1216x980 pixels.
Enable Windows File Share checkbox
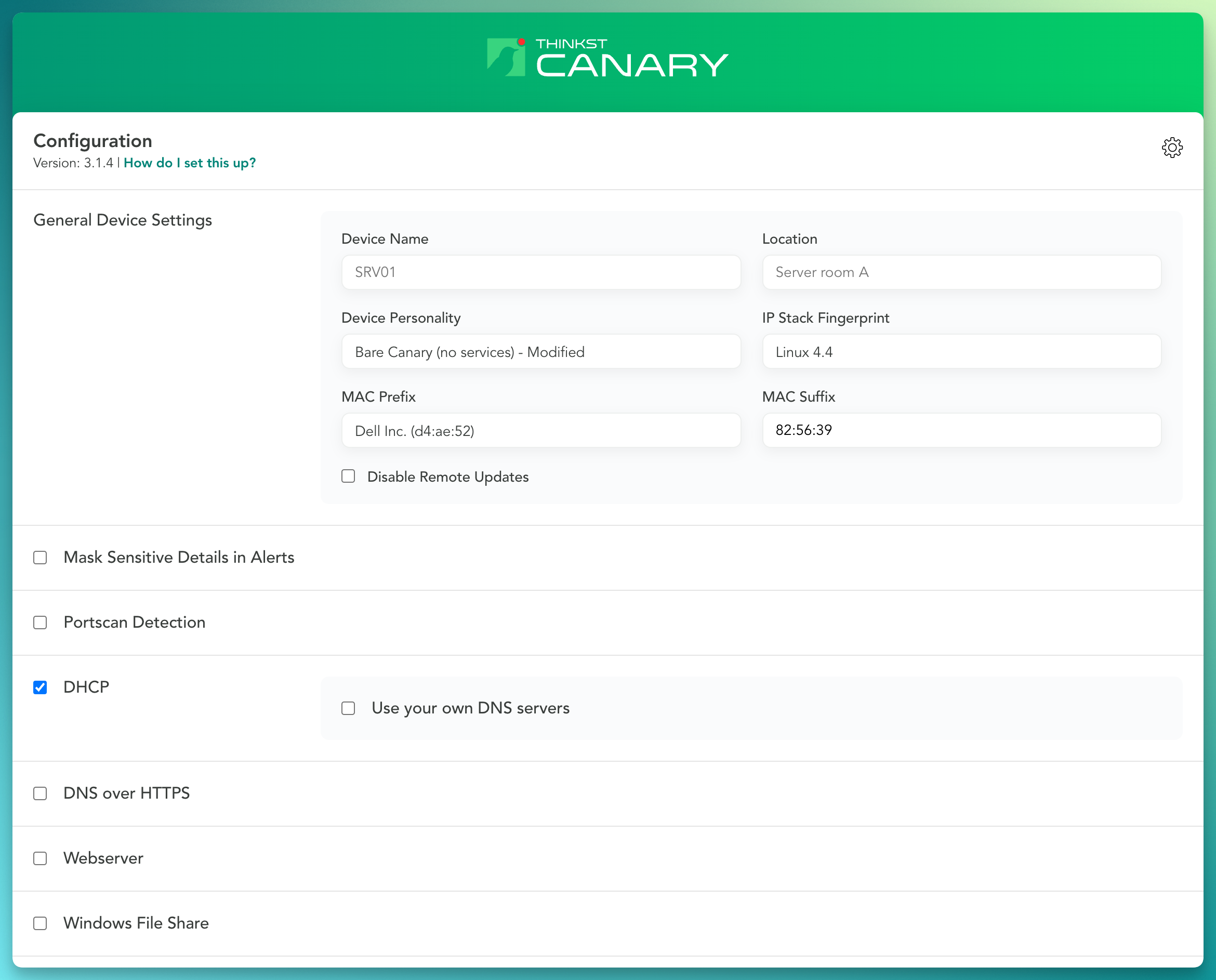(40, 923)
